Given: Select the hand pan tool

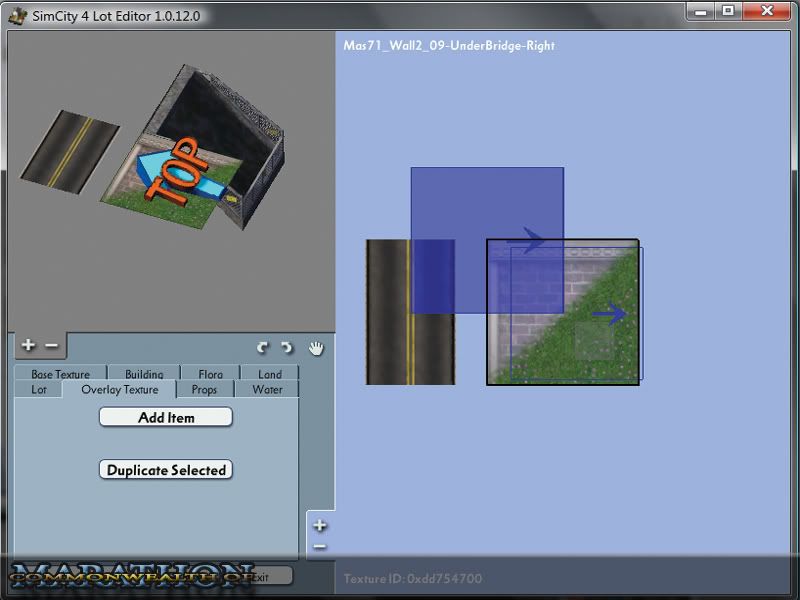Looking at the screenshot, I should [x=316, y=347].
